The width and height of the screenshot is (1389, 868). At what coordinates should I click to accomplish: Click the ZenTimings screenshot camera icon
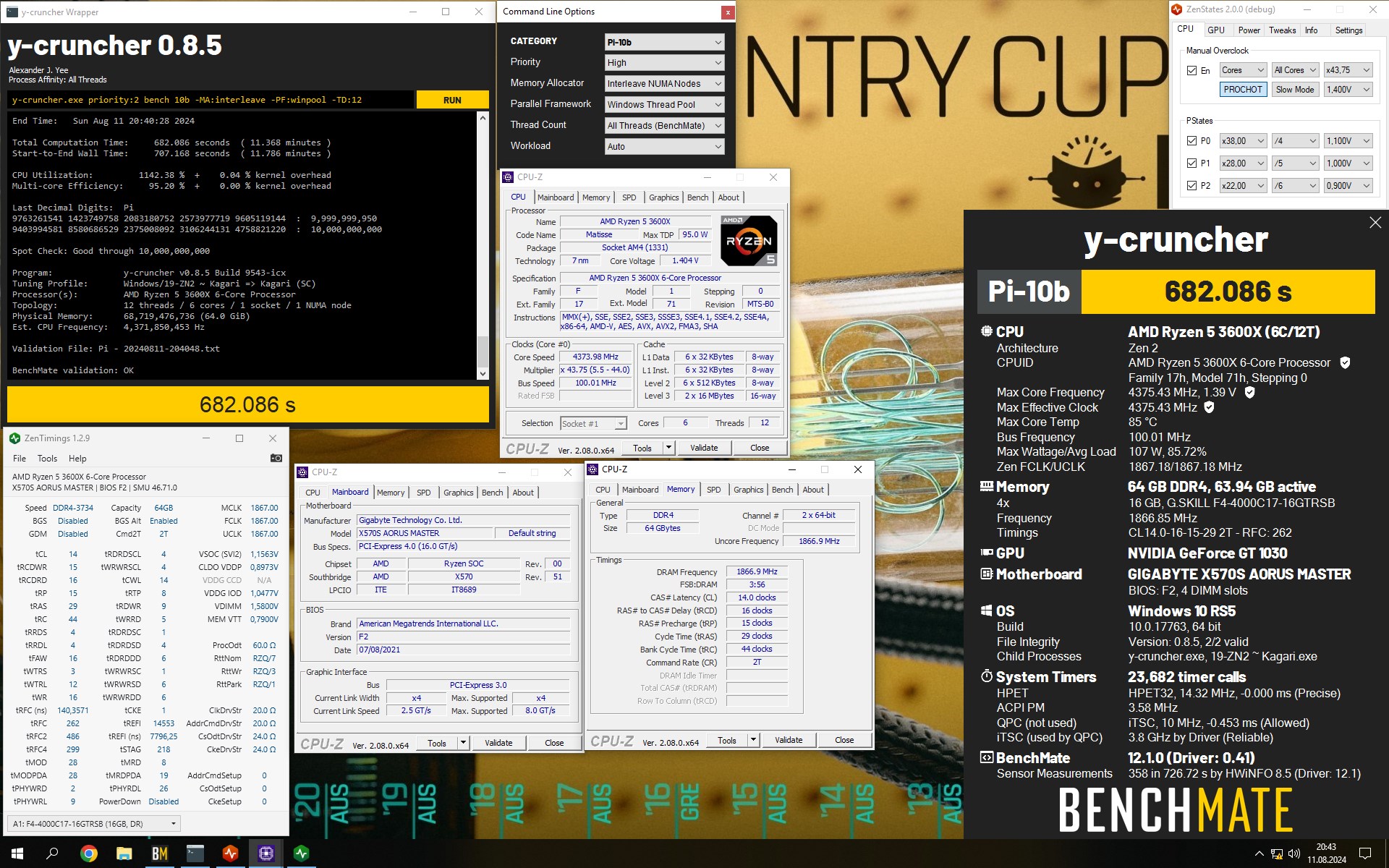pyautogui.click(x=276, y=458)
